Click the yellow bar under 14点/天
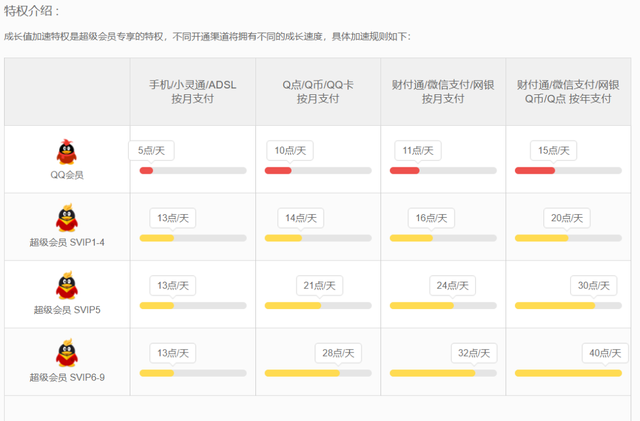This screenshot has height=421, width=640. tap(318, 238)
